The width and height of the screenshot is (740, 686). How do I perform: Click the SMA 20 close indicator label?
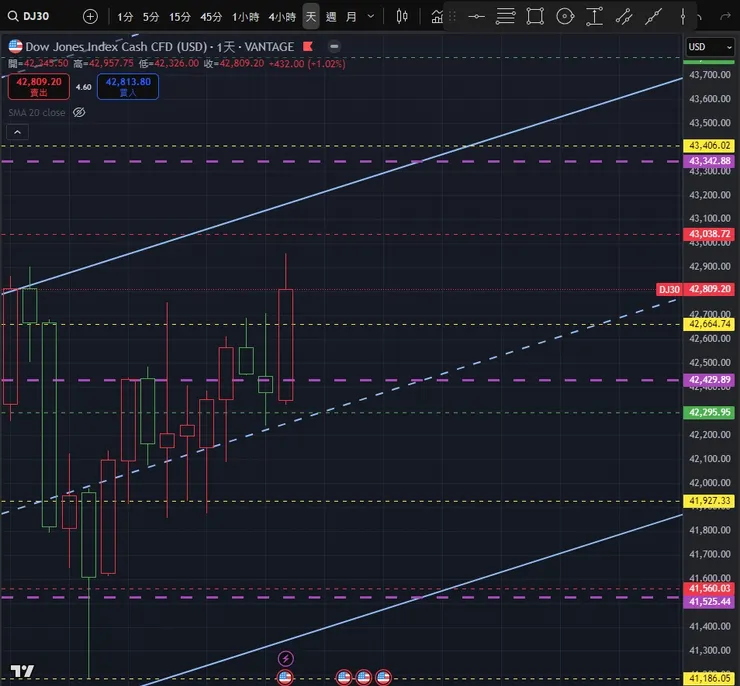click(x=37, y=113)
